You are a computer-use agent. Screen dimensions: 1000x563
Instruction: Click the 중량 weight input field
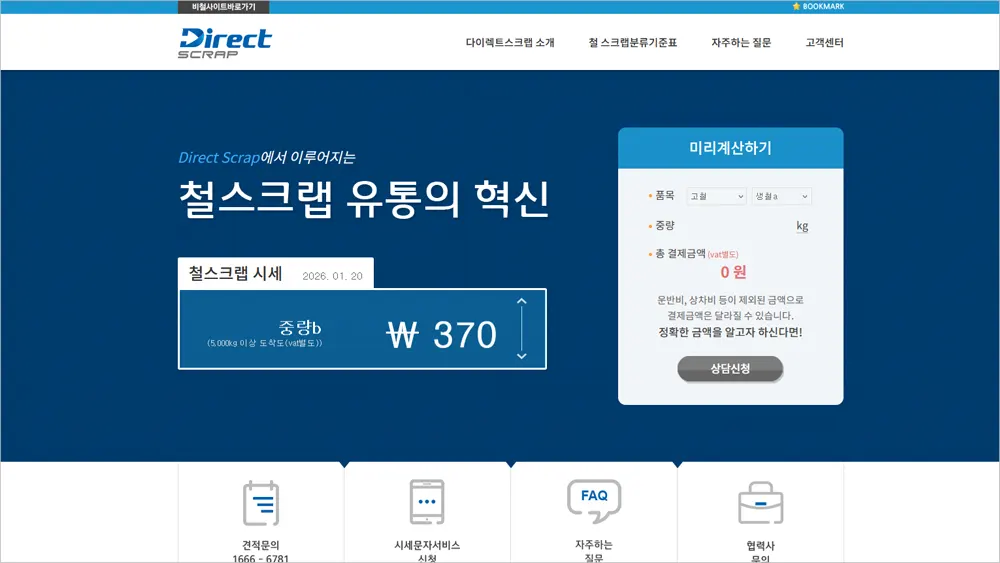(740, 226)
